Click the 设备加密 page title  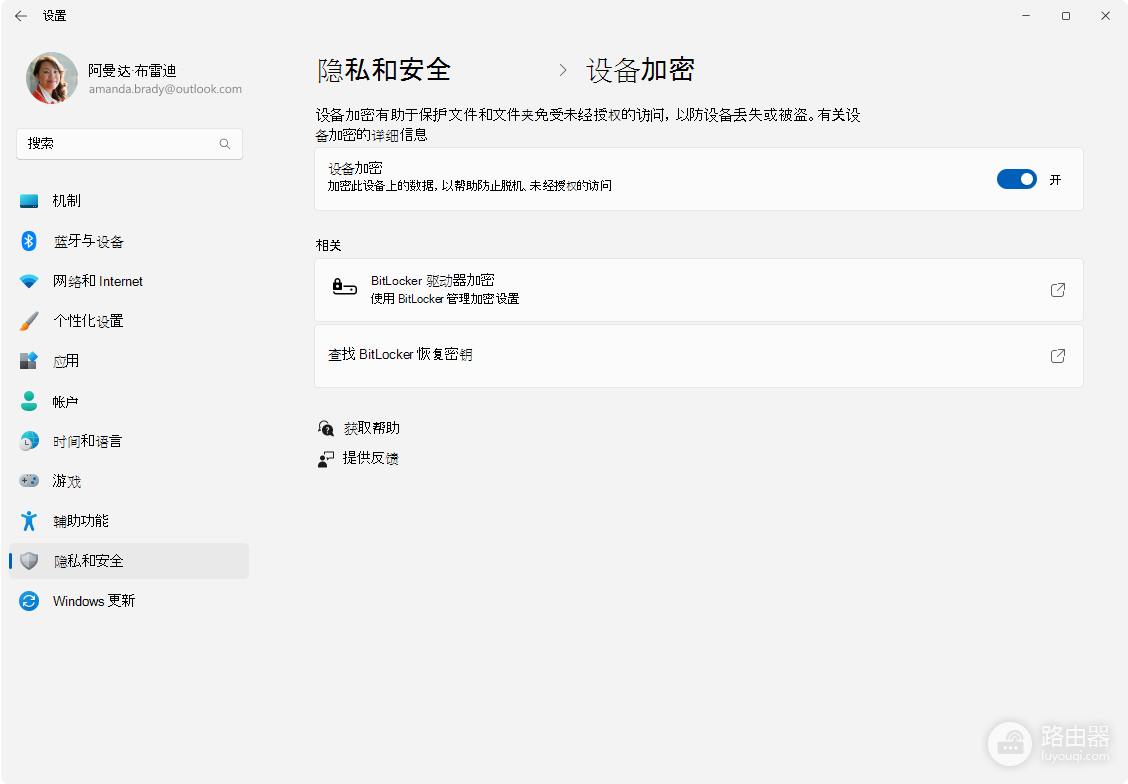640,70
